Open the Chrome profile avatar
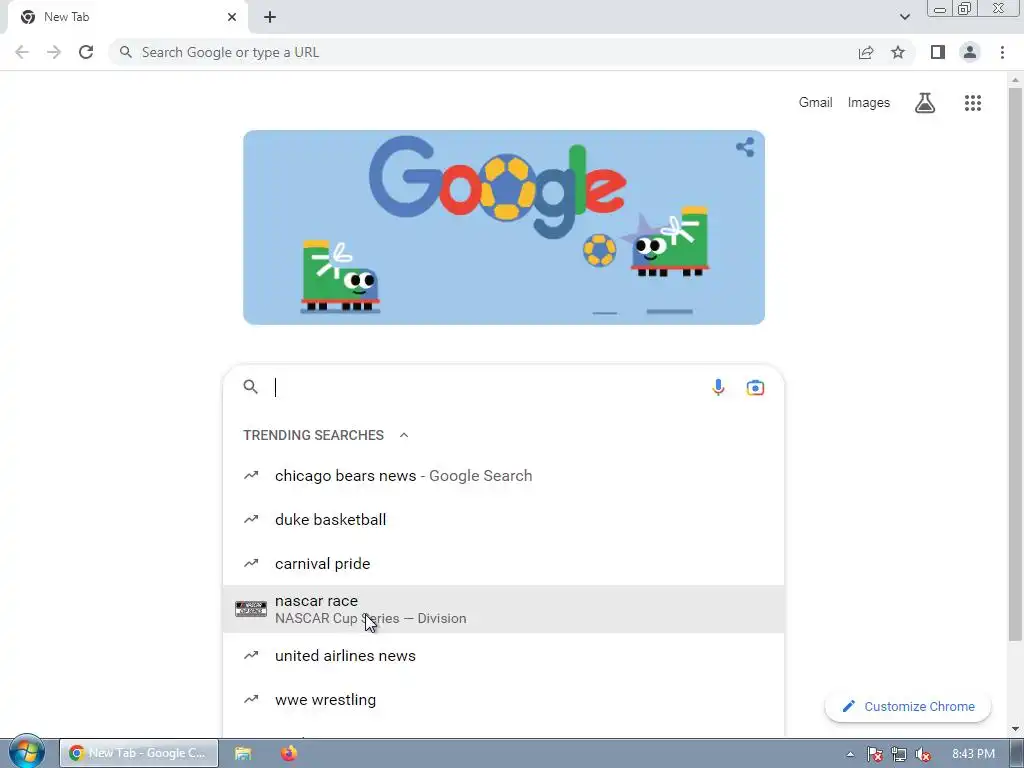The width and height of the screenshot is (1024, 768). click(x=970, y=52)
